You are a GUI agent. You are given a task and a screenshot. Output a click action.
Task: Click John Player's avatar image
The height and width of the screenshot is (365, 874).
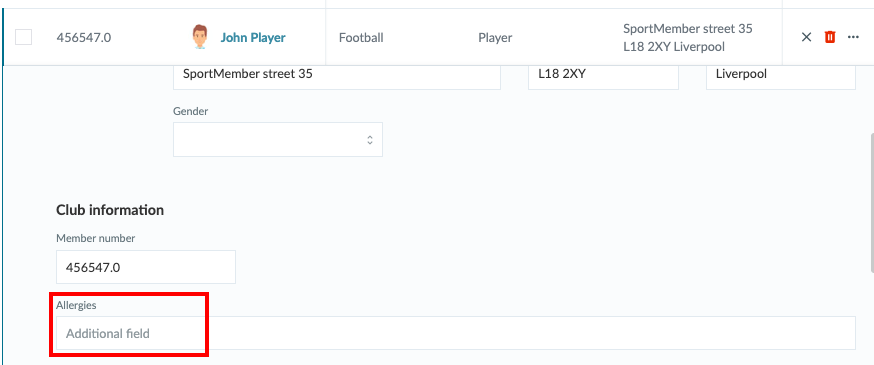click(x=200, y=37)
